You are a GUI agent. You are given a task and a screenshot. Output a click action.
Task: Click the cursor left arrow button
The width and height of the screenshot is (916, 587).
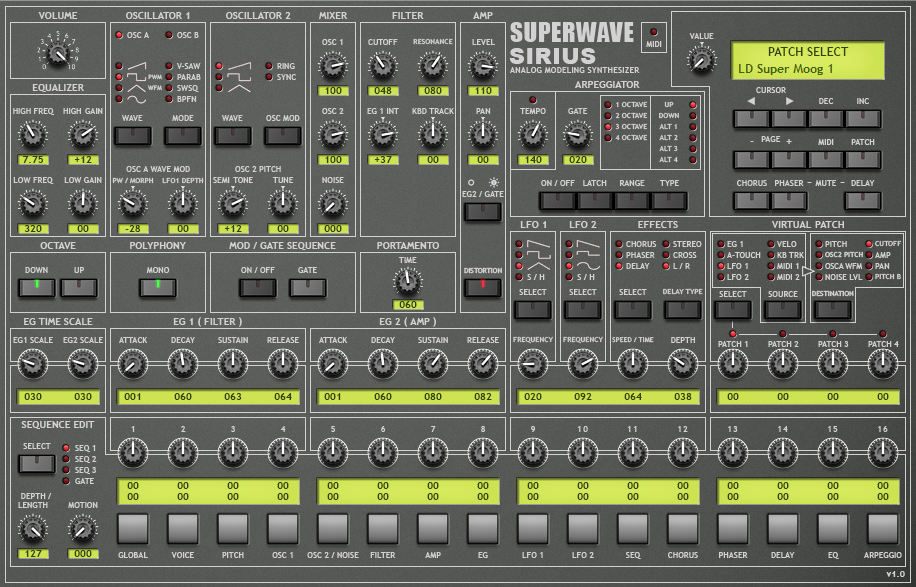[x=751, y=119]
